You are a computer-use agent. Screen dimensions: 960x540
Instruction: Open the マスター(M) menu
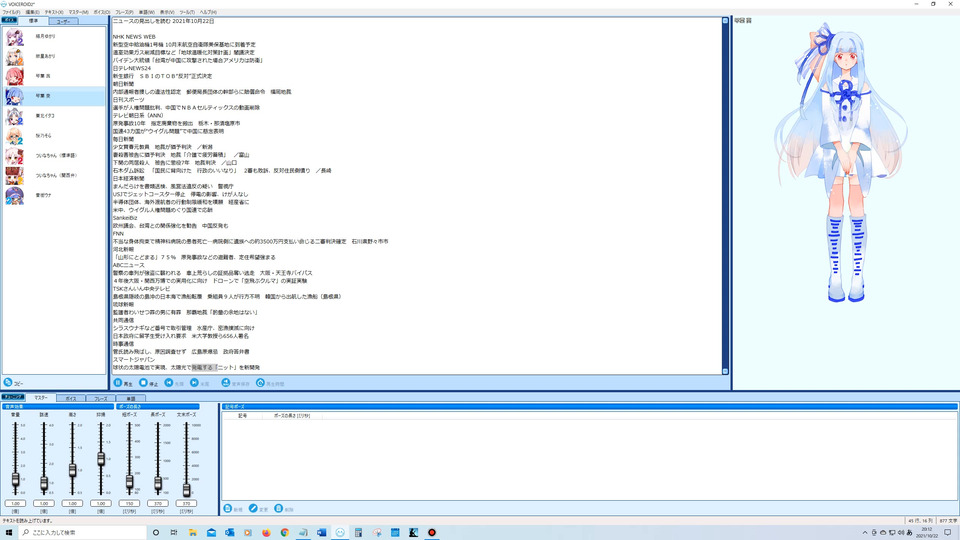pos(78,12)
